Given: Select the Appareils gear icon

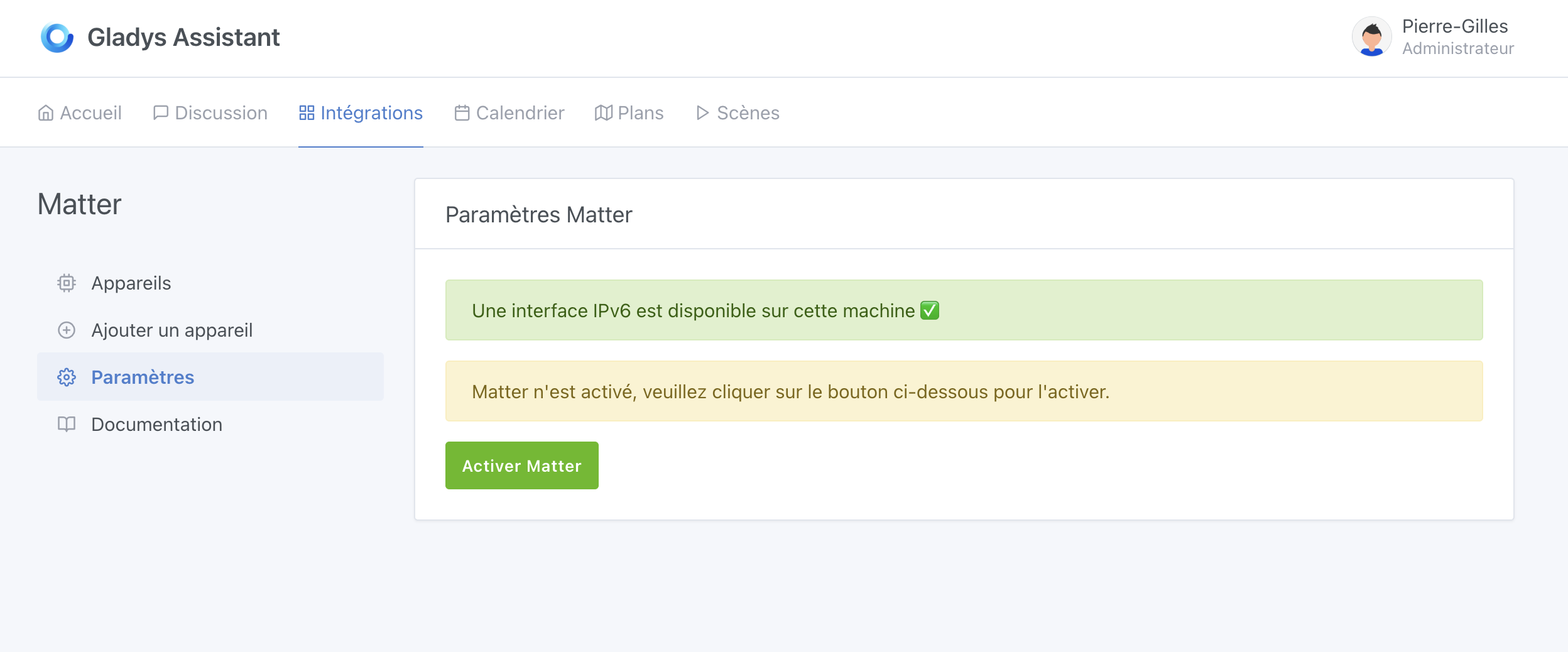Looking at the screenshot, I should point(67,283).
